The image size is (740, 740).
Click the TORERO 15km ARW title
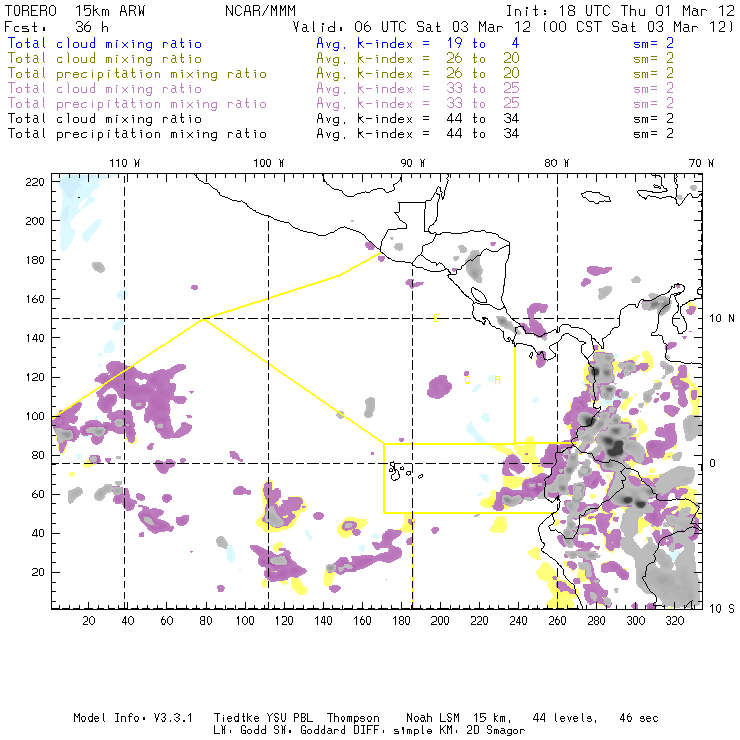point(75,10)
